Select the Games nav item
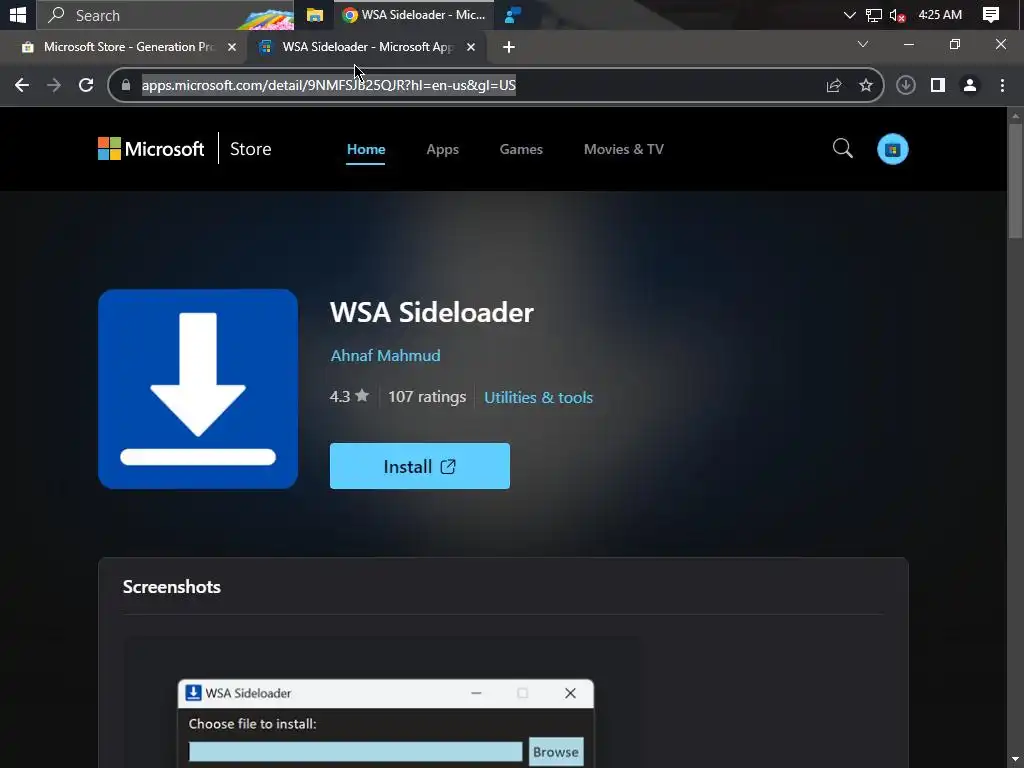 tap(521, 149)
